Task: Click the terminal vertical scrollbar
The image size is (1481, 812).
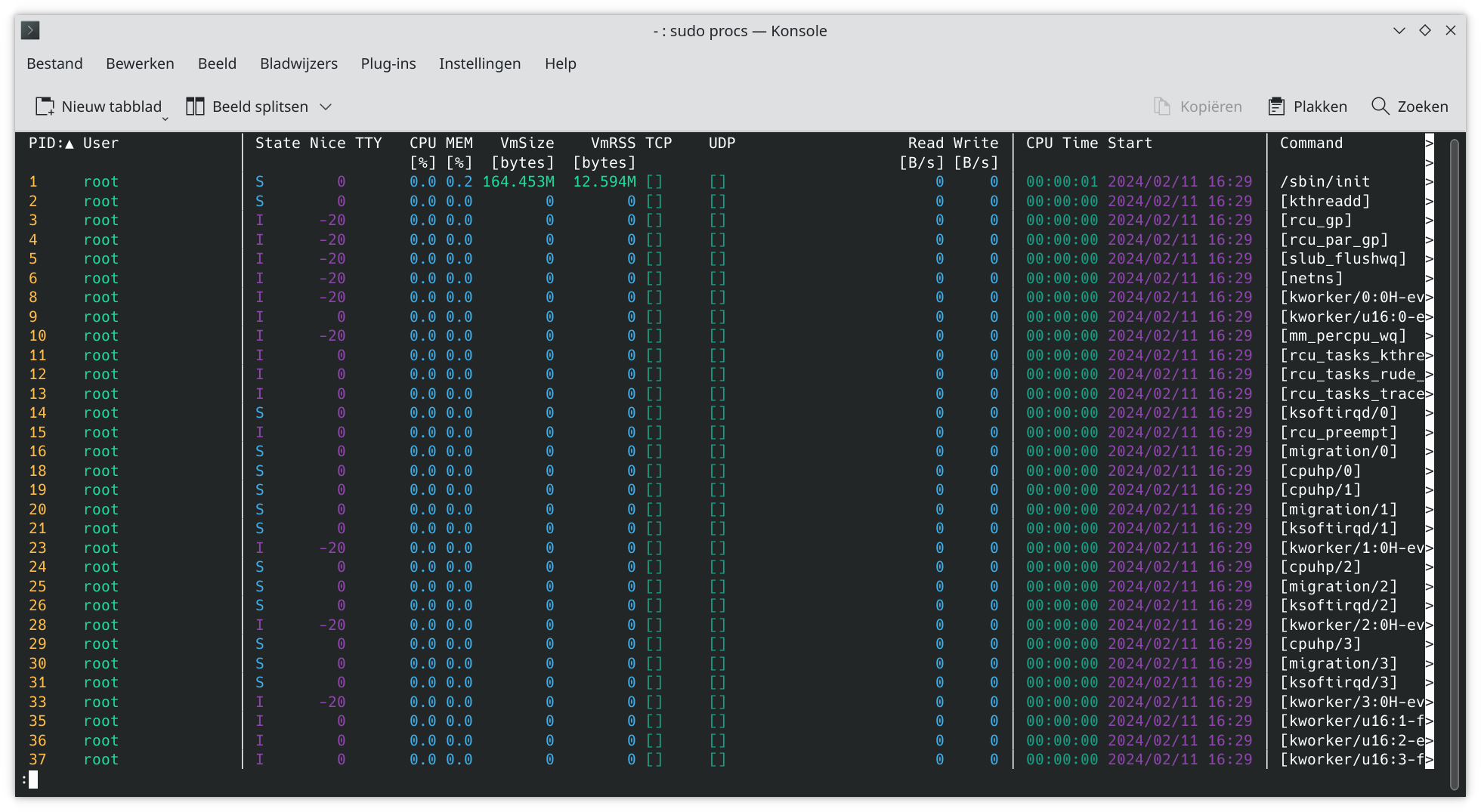Action: (x=1453, y=463)
